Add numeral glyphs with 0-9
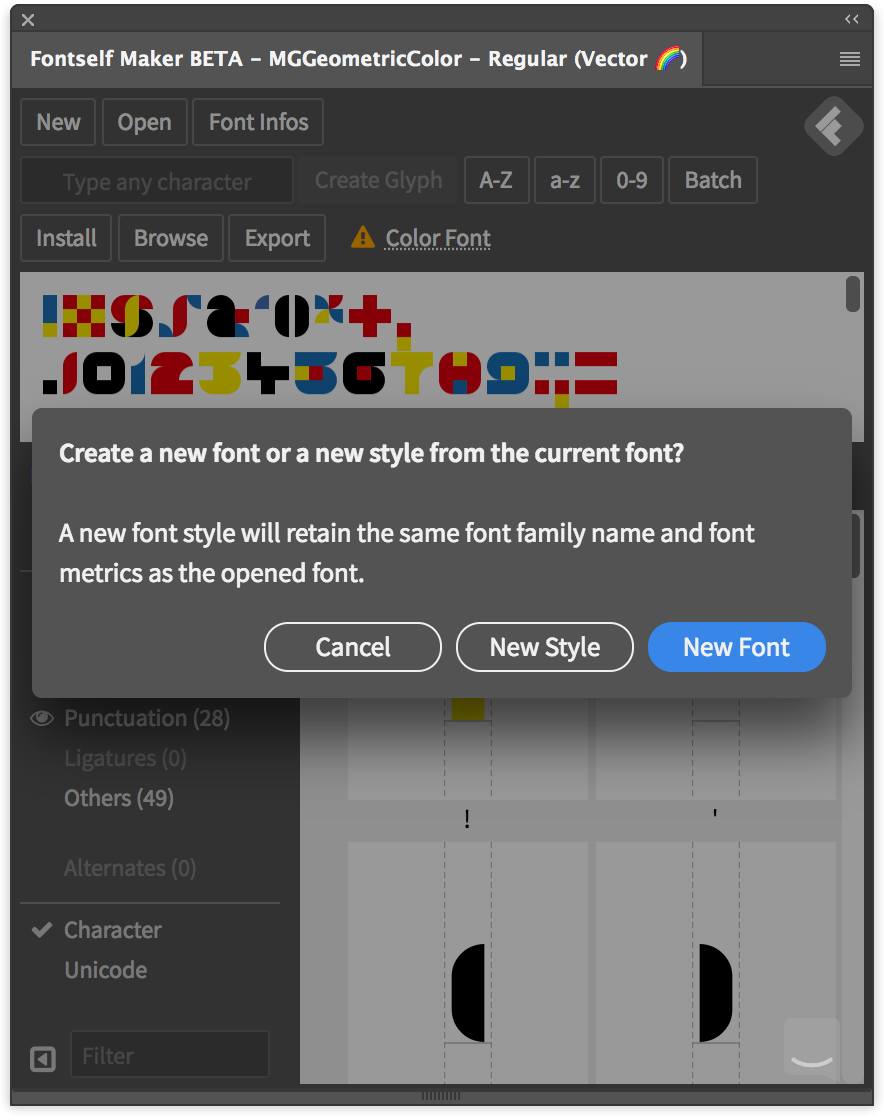The image size is (884, 1120). point(631,180)
